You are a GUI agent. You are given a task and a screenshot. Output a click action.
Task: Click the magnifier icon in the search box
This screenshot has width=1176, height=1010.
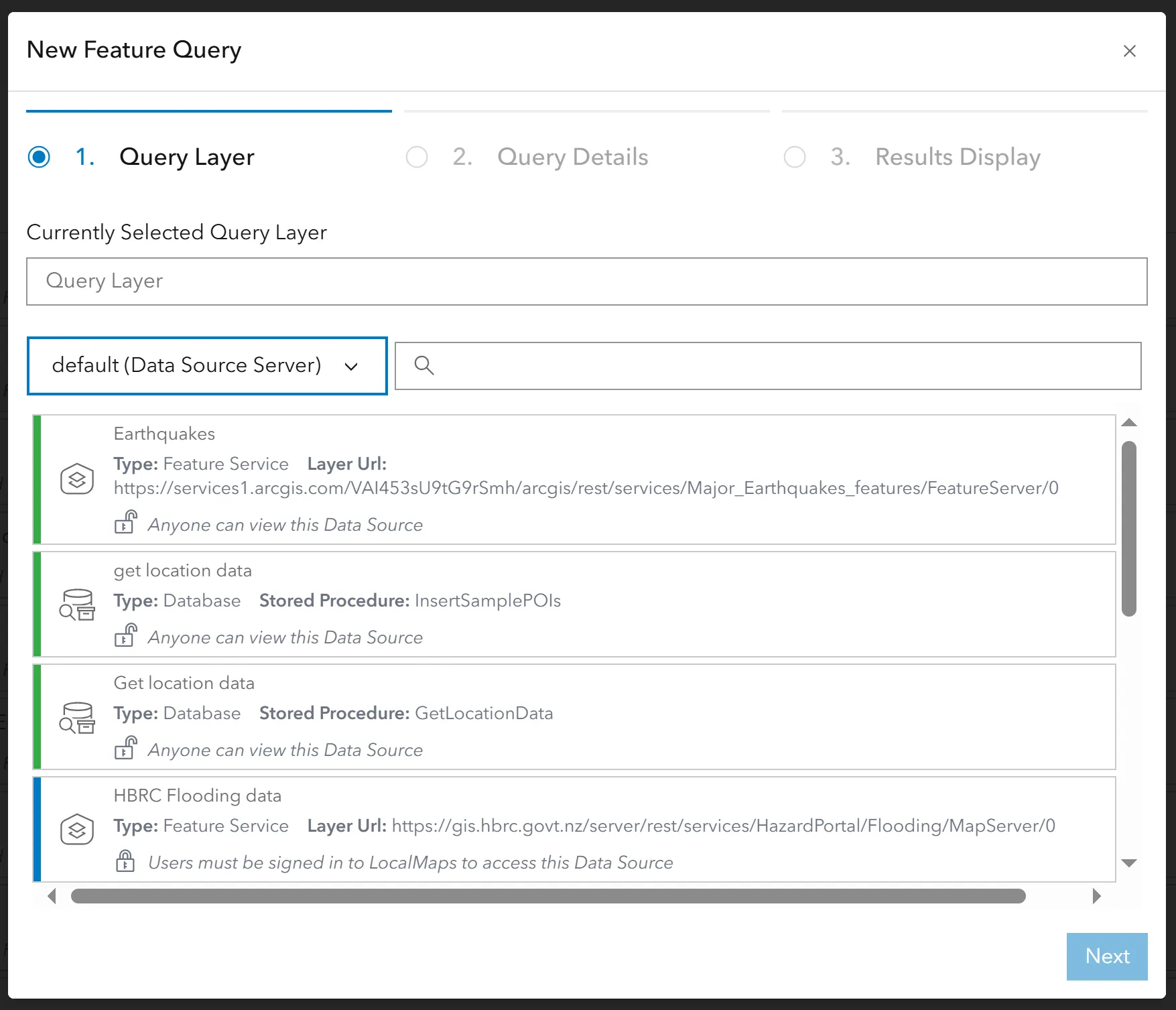(424, 365)
